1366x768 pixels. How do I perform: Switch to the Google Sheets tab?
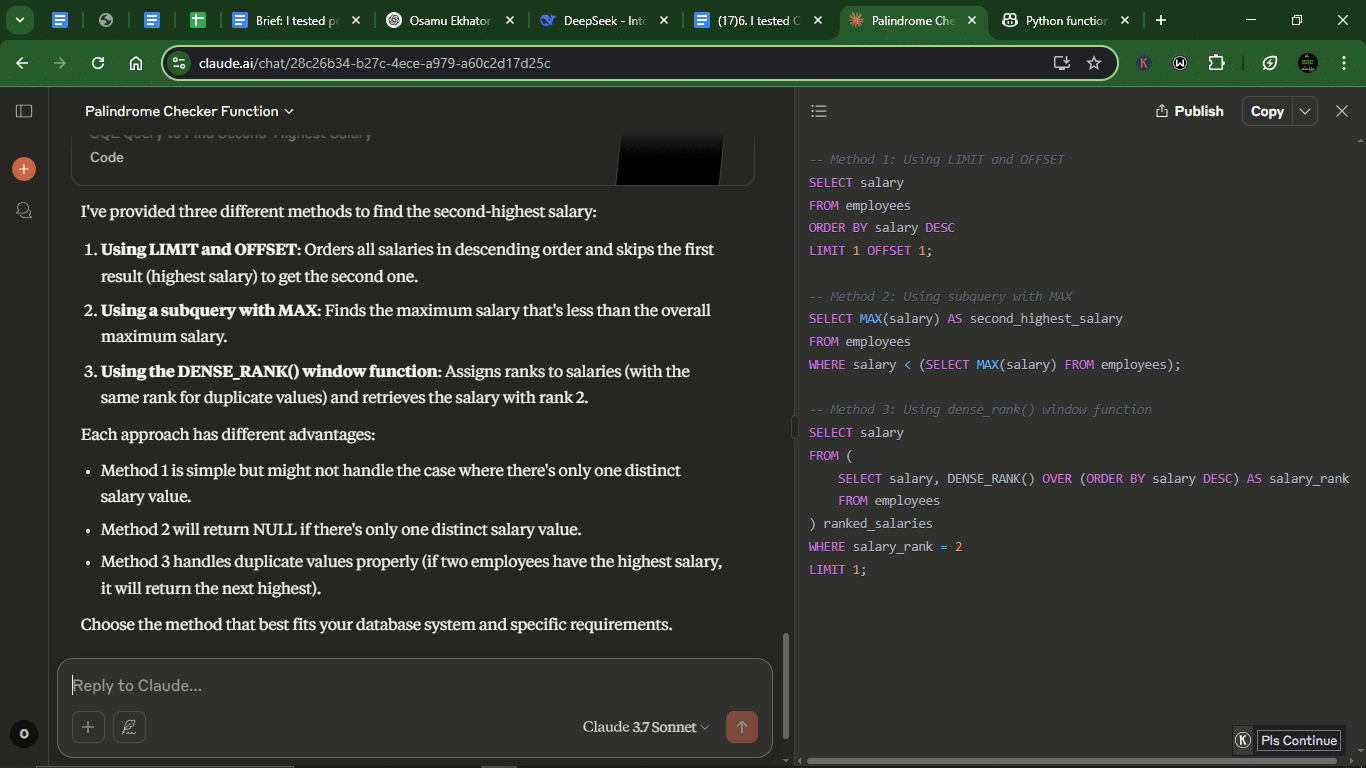tap(198, 20)
